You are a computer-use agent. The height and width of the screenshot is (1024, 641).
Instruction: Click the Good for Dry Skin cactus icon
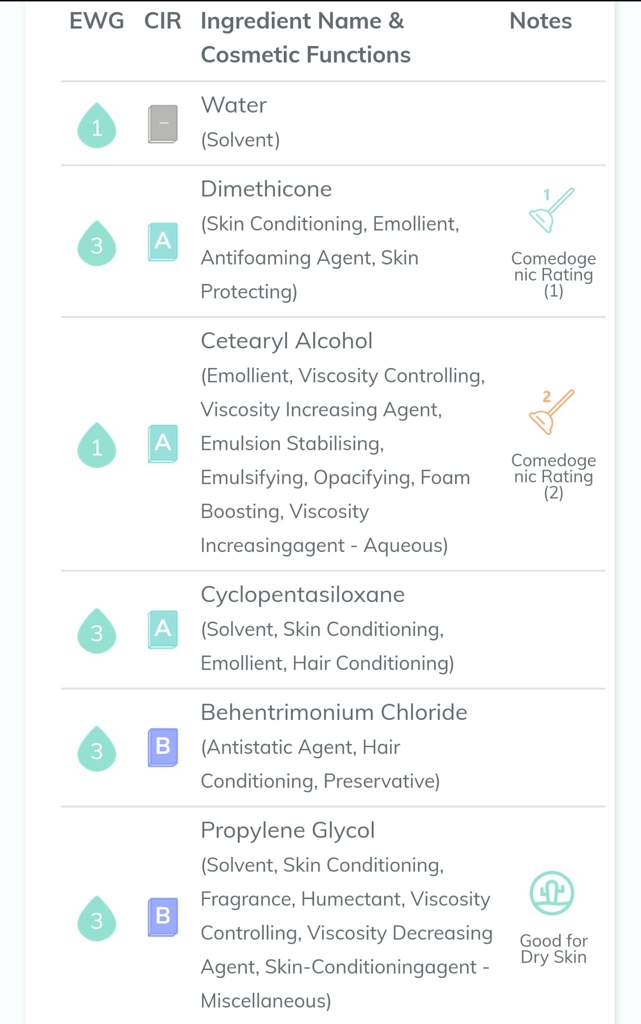(552, 893)
